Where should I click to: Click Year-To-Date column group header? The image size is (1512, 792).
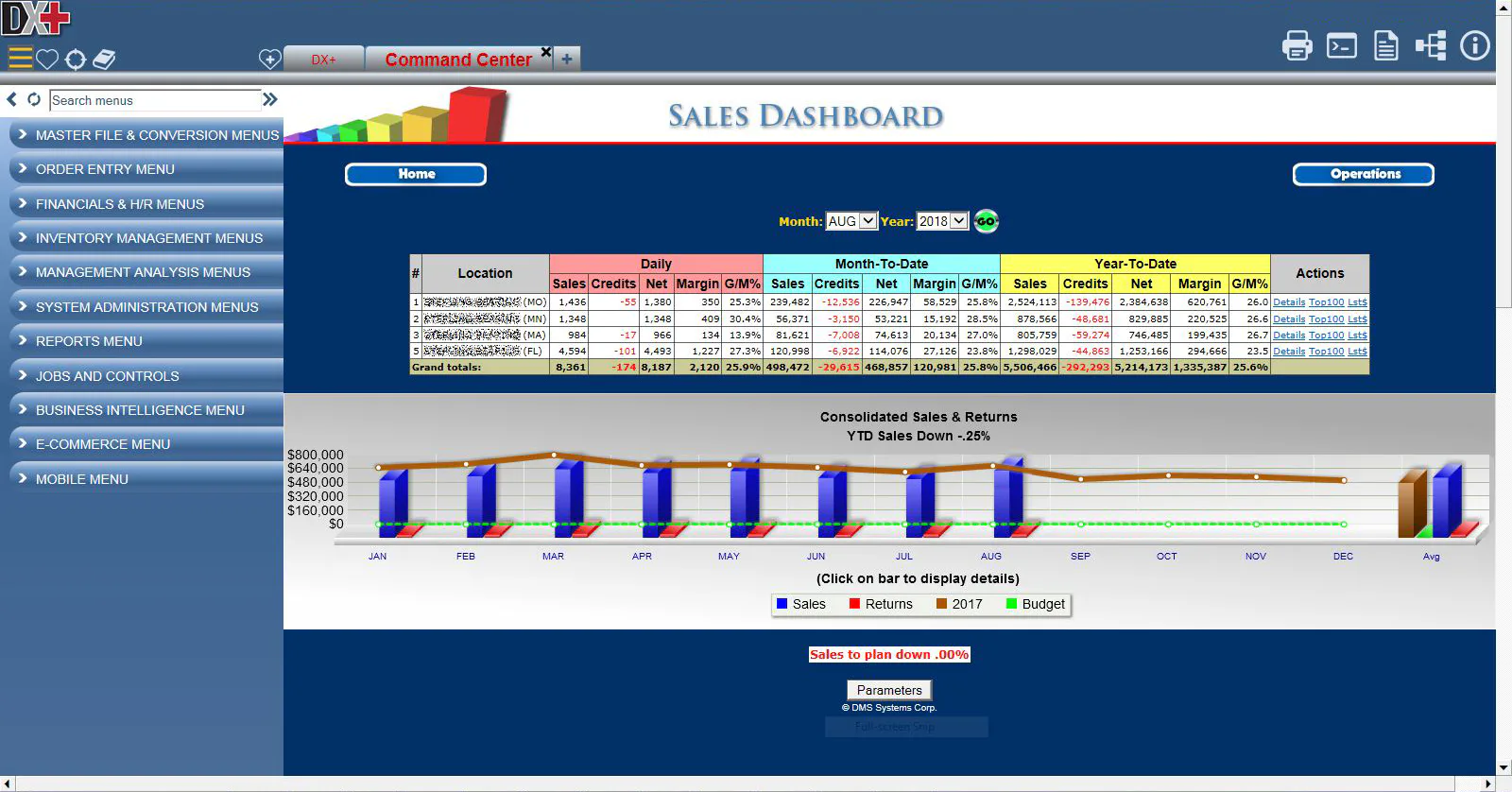(1135, 264)
